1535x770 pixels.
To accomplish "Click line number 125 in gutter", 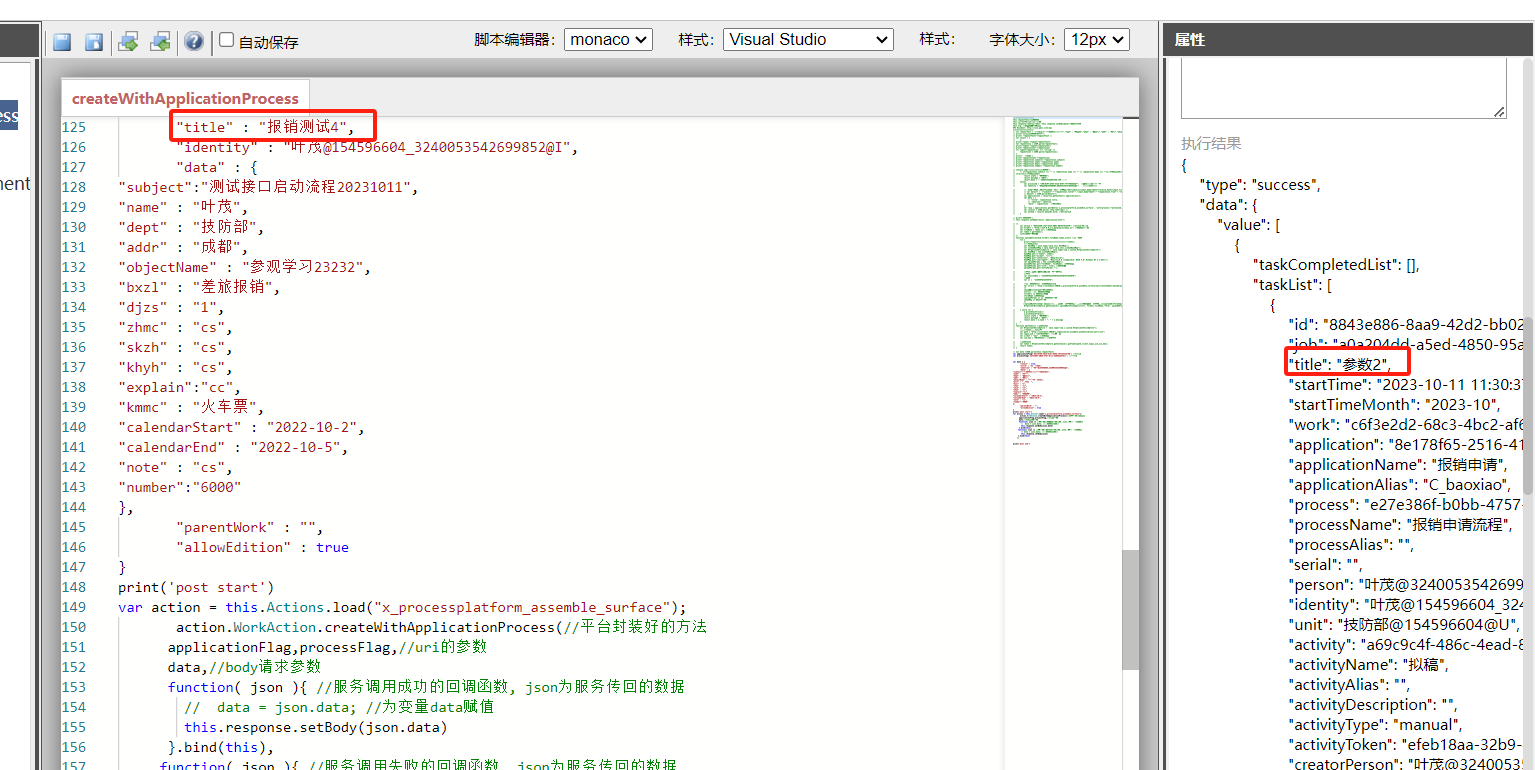I will pos(74,127).
